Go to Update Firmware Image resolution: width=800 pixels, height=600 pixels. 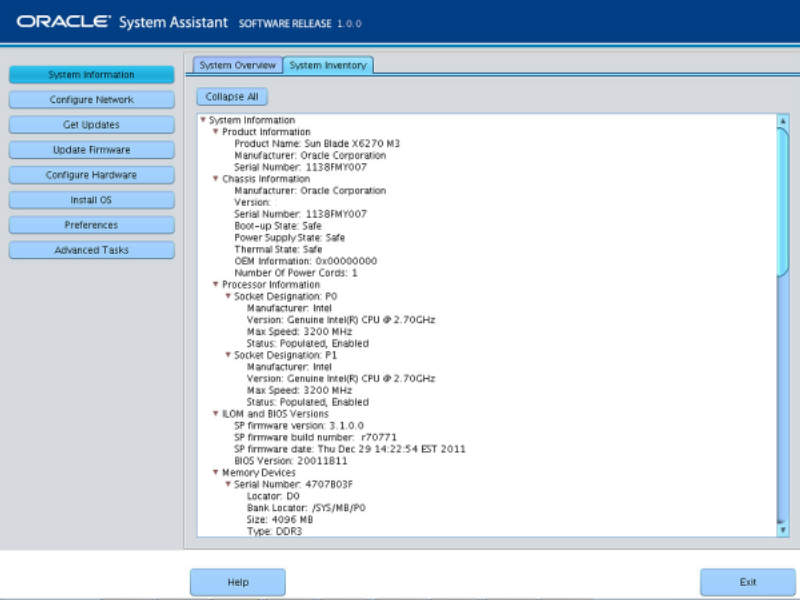[x=91, y=149]
